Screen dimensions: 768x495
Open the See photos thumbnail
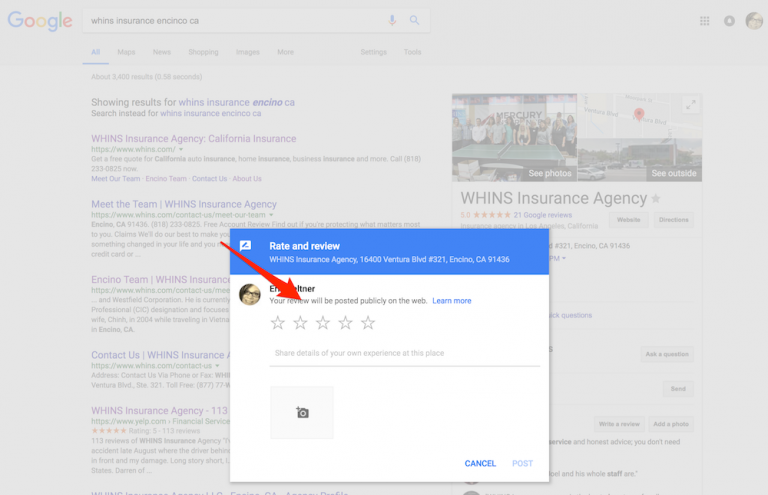[x=514, y=138]
